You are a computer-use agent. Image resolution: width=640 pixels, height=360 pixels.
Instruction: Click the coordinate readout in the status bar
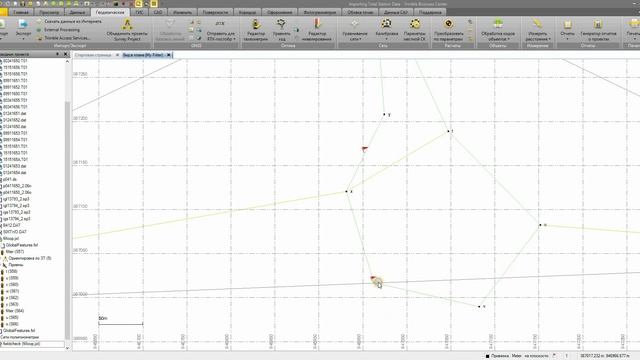(x=604, y=356)
